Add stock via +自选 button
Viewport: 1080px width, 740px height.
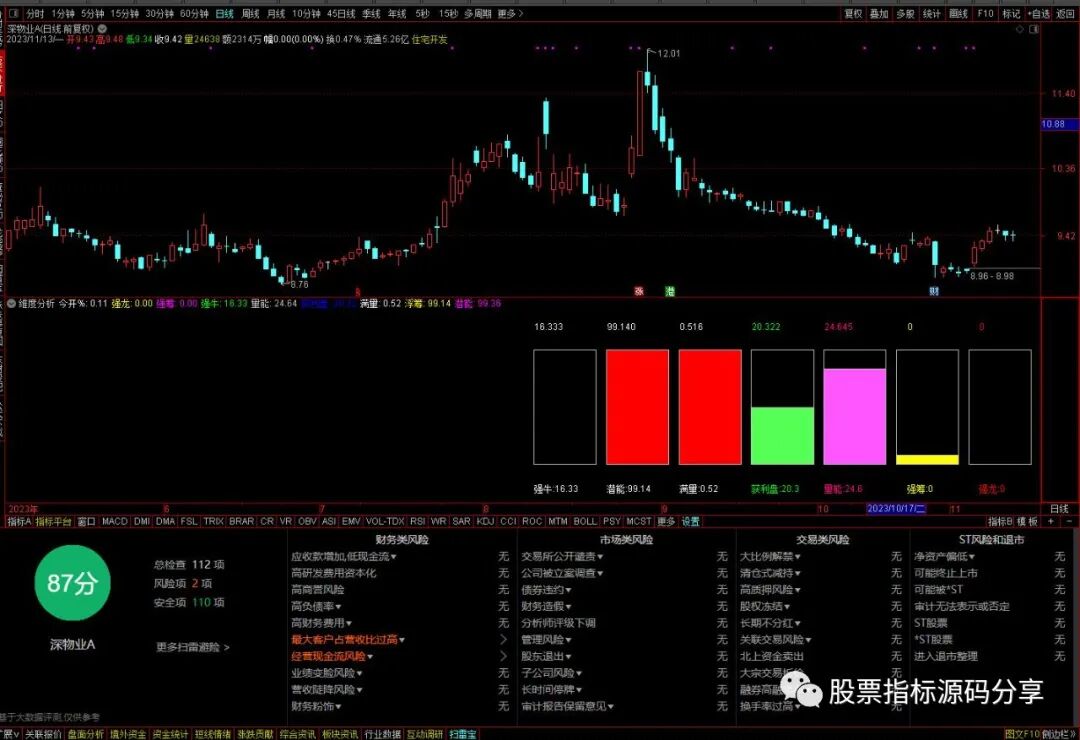1039,13
